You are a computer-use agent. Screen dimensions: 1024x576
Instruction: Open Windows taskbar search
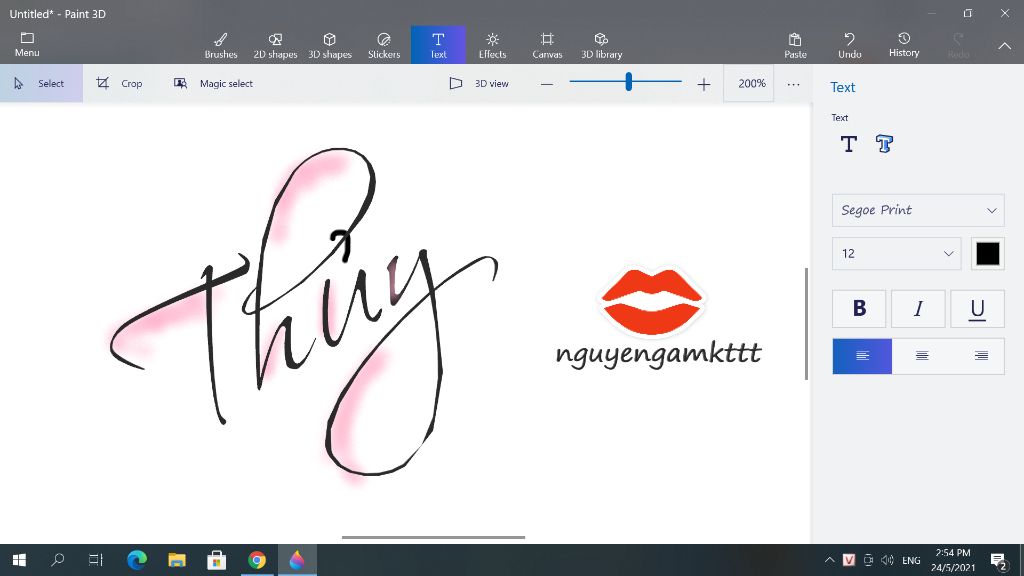pos(57,560)
